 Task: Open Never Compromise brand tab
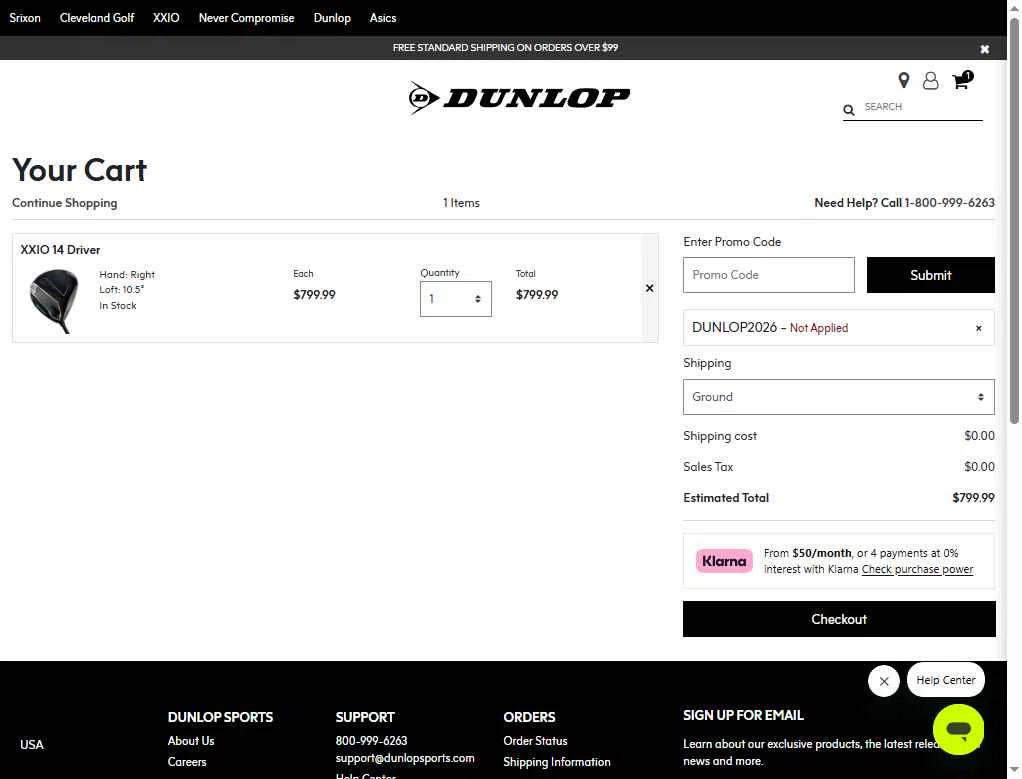pos(246,18)
